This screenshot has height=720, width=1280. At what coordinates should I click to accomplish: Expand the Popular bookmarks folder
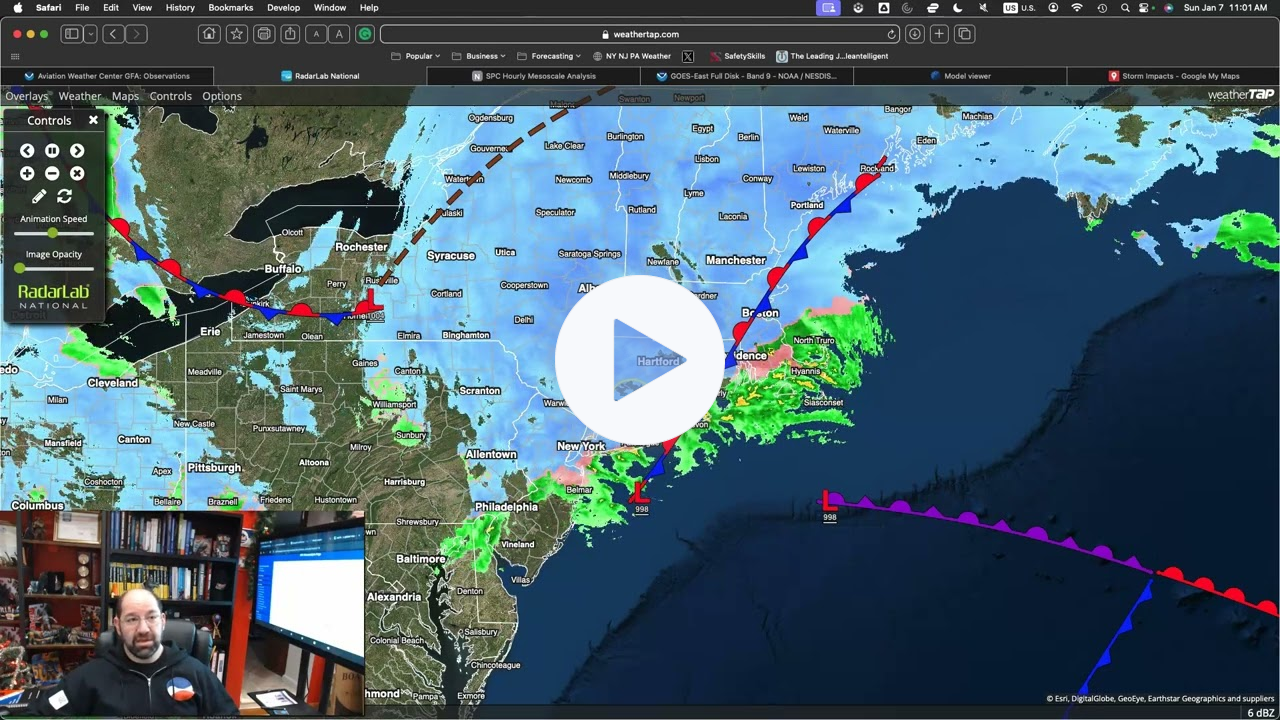[x=417, y=56]
